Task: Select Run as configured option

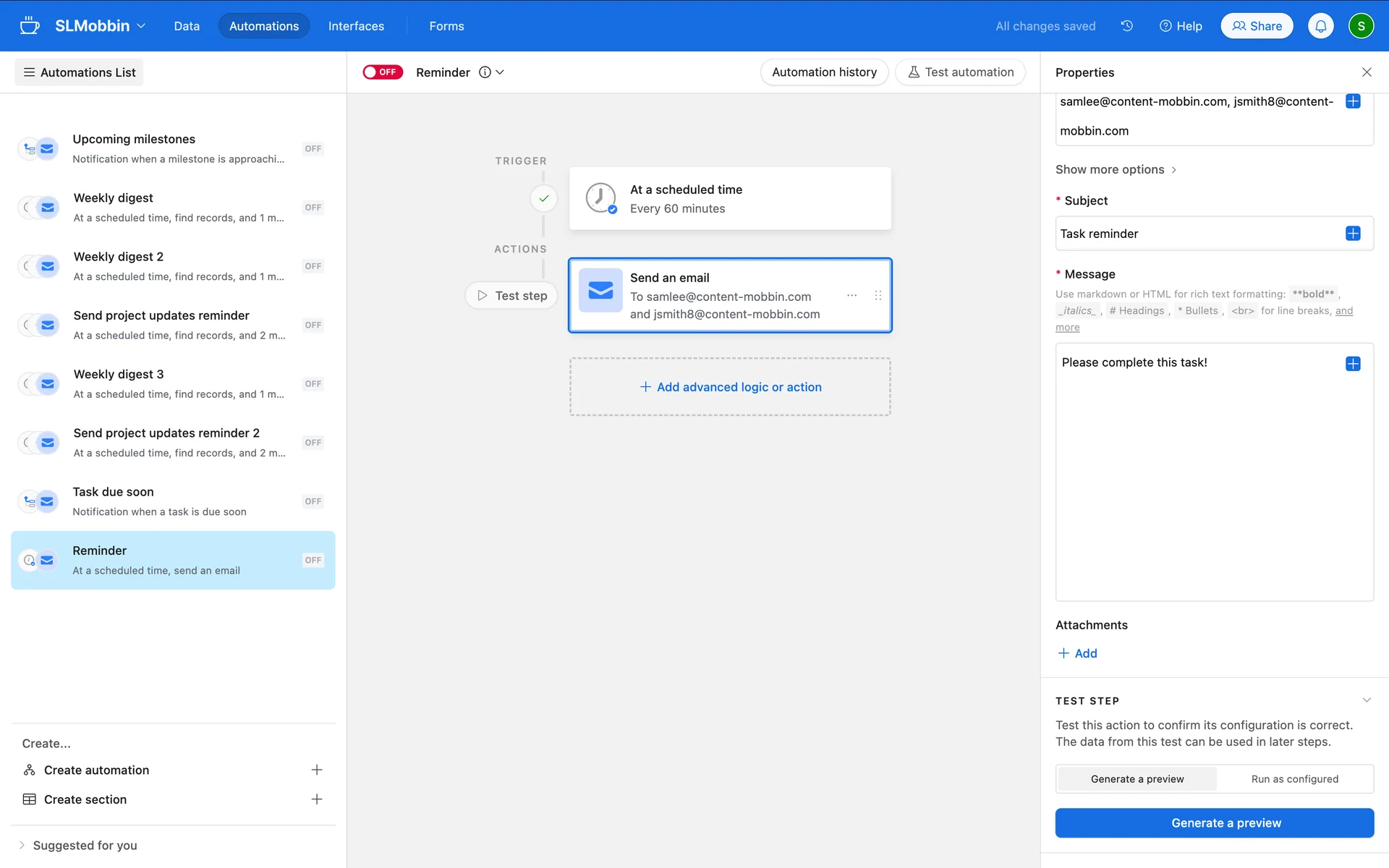Action: tap(1294, 779)
